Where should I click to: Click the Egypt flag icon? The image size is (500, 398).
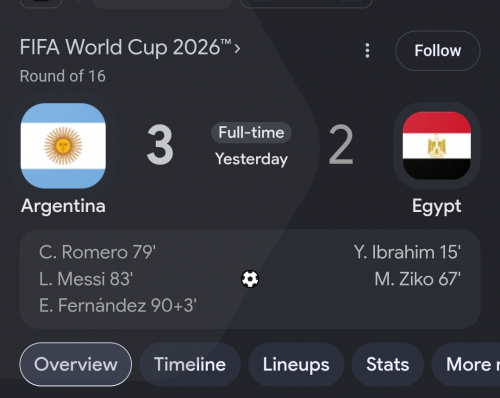tap(437, 146)
